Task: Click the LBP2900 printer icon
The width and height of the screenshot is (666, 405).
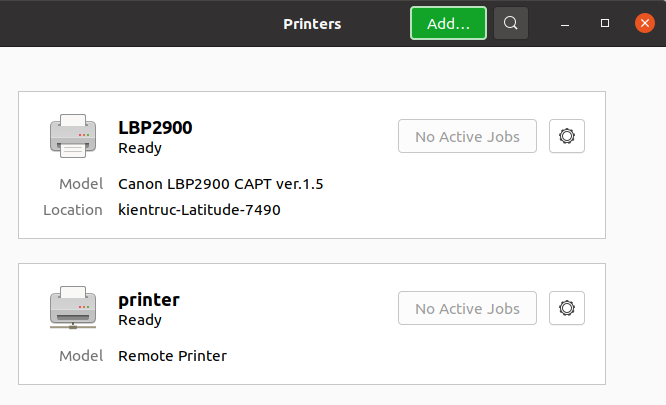Action: 73,136
